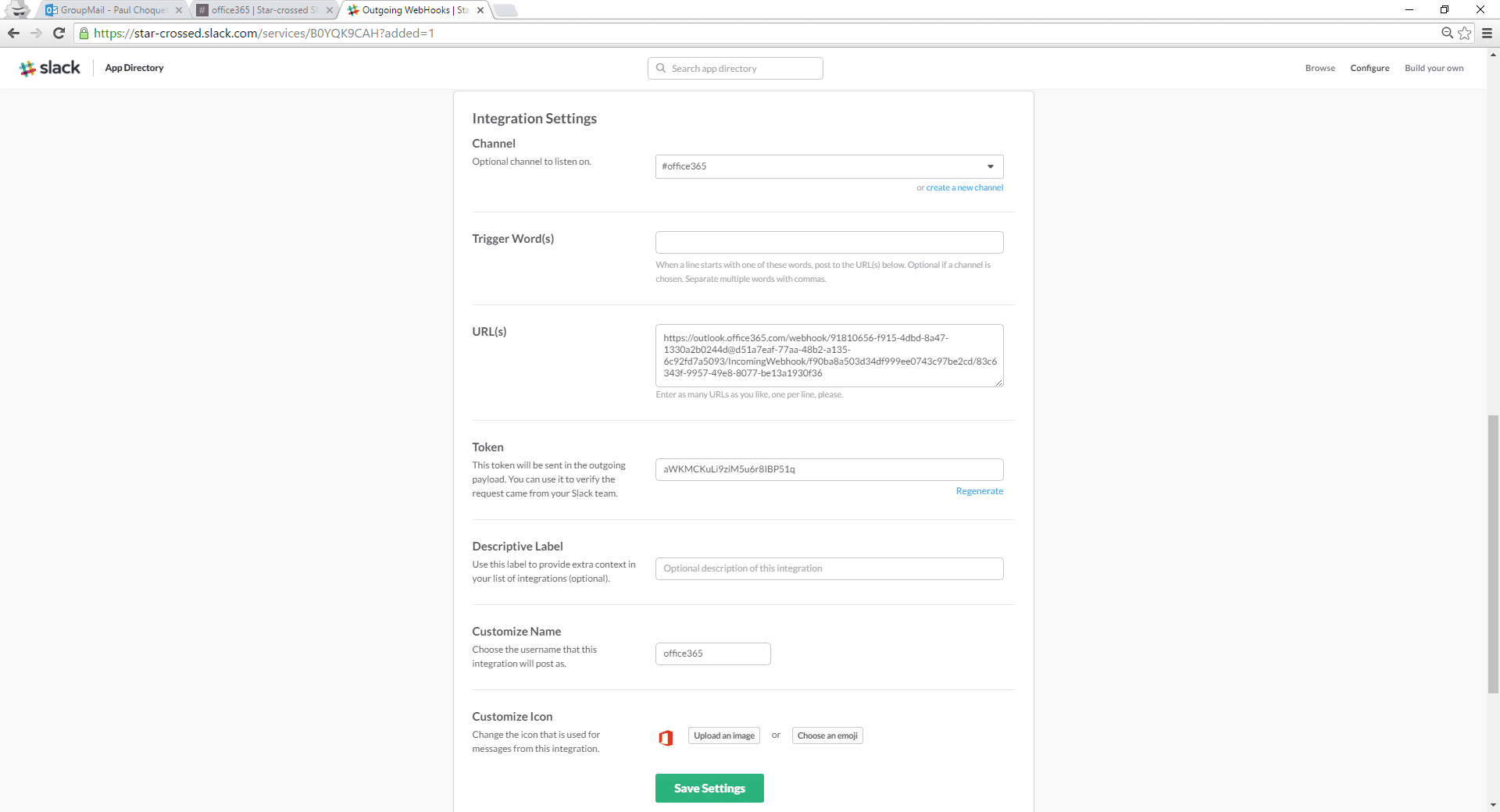Screen dimensions: 1500x812
Task: Click the browser back arrow
Action: pos(13,33)
